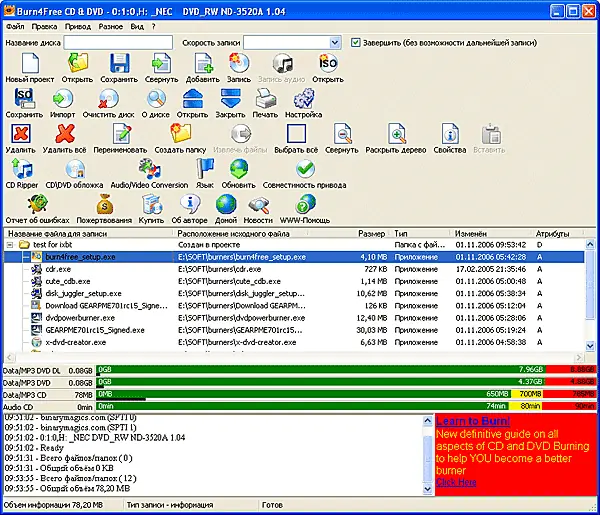Click the Купить icon
This screenshot has width=600, height=515.
tap(152, 204)
